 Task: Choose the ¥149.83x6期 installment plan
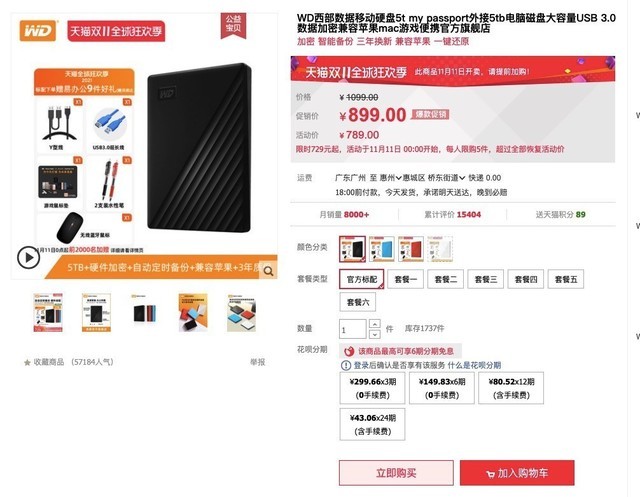tap(442, 388)
